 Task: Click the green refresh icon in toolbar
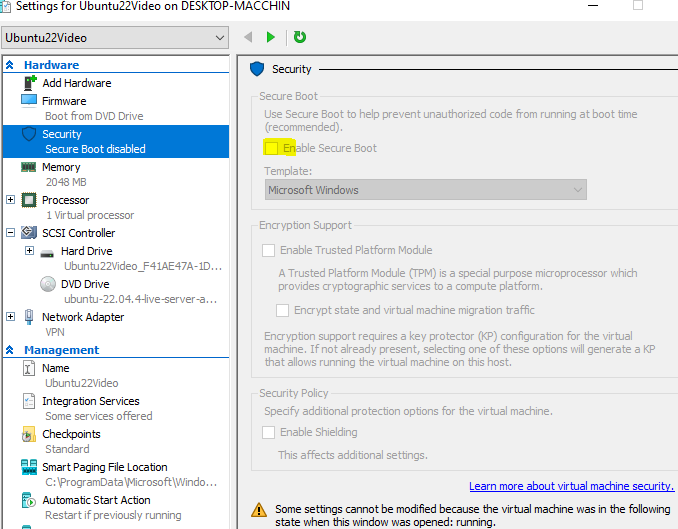click(300, 38)
